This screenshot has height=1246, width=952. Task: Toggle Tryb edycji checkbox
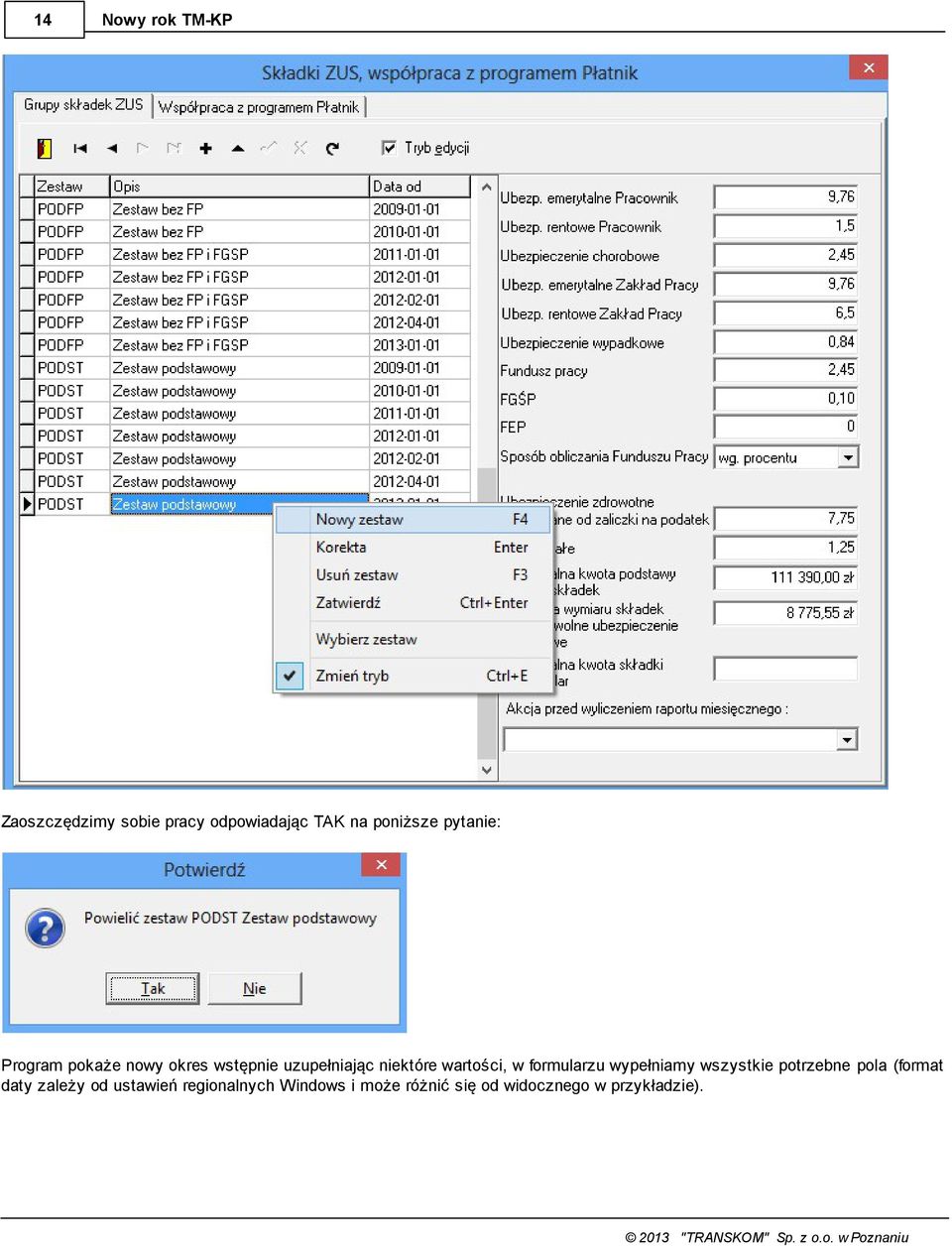coord(389,148)
